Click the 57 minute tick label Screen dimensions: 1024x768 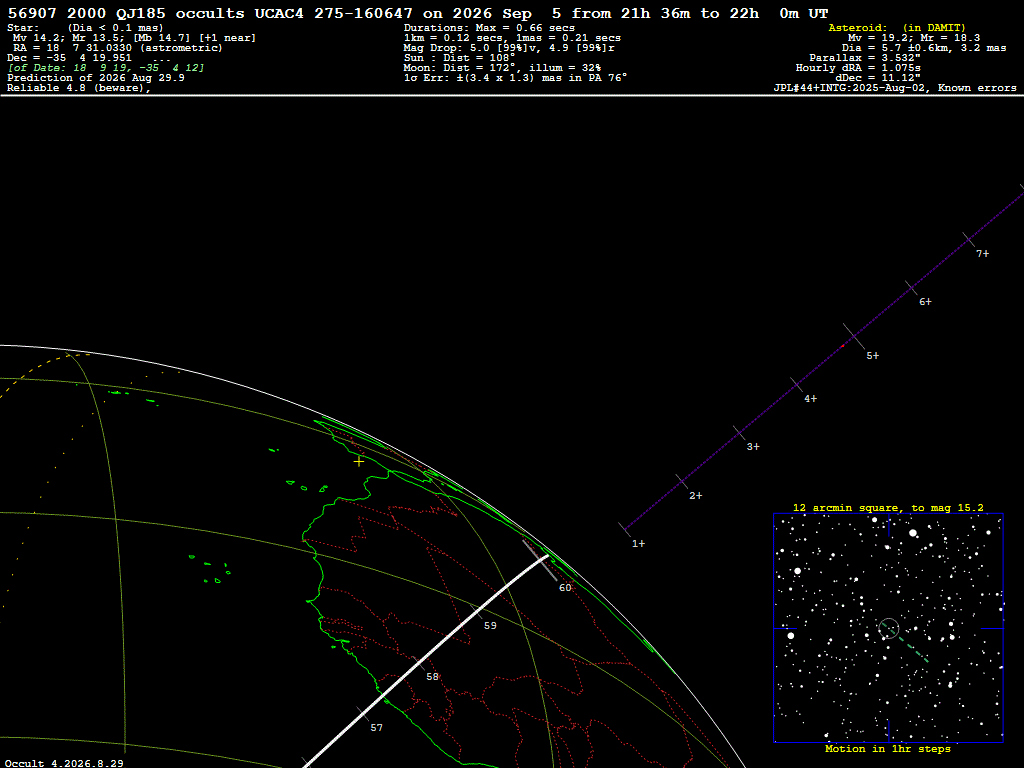pos(377,728)
